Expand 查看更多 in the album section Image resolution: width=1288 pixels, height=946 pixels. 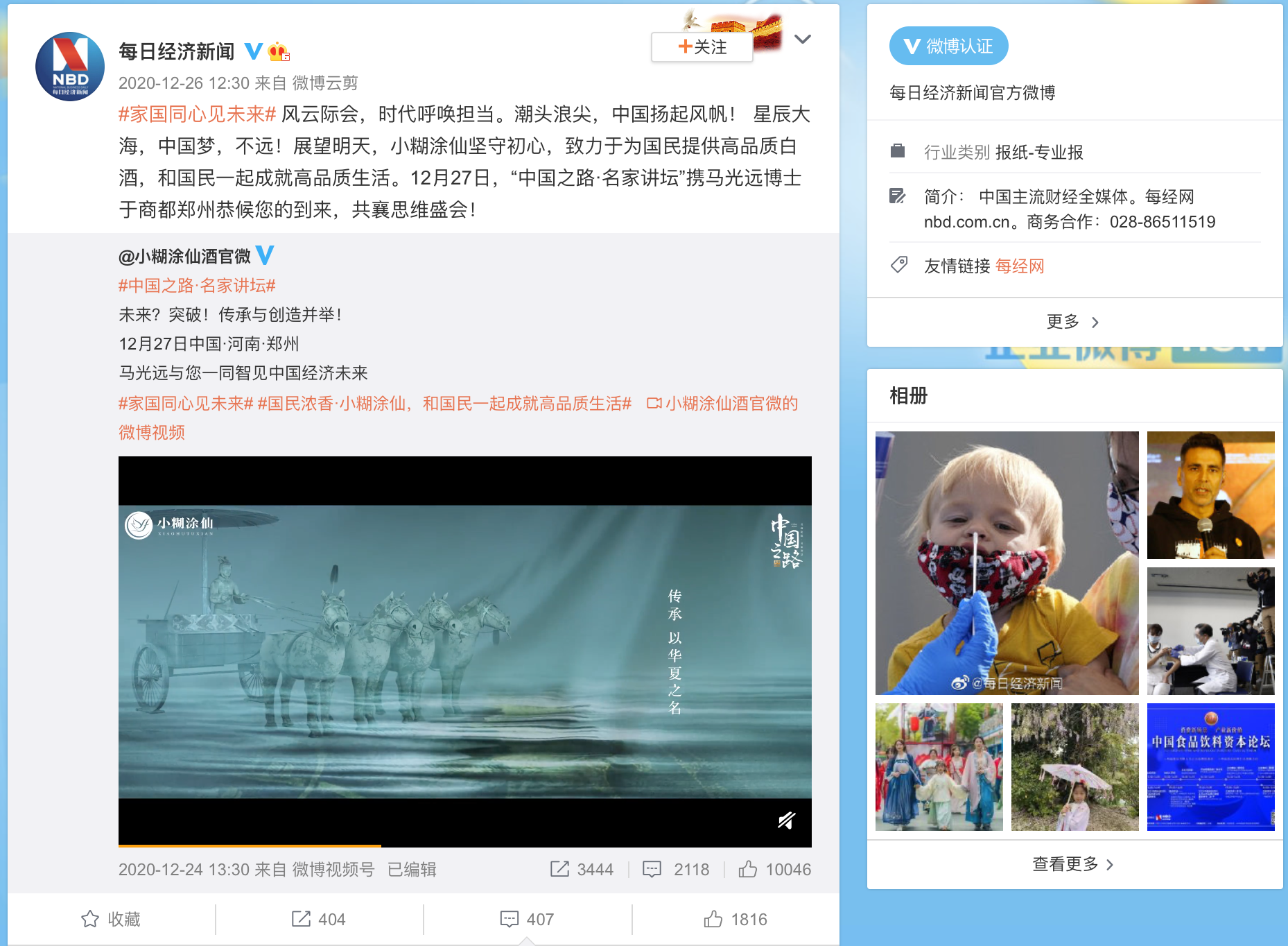[1072, 864]
